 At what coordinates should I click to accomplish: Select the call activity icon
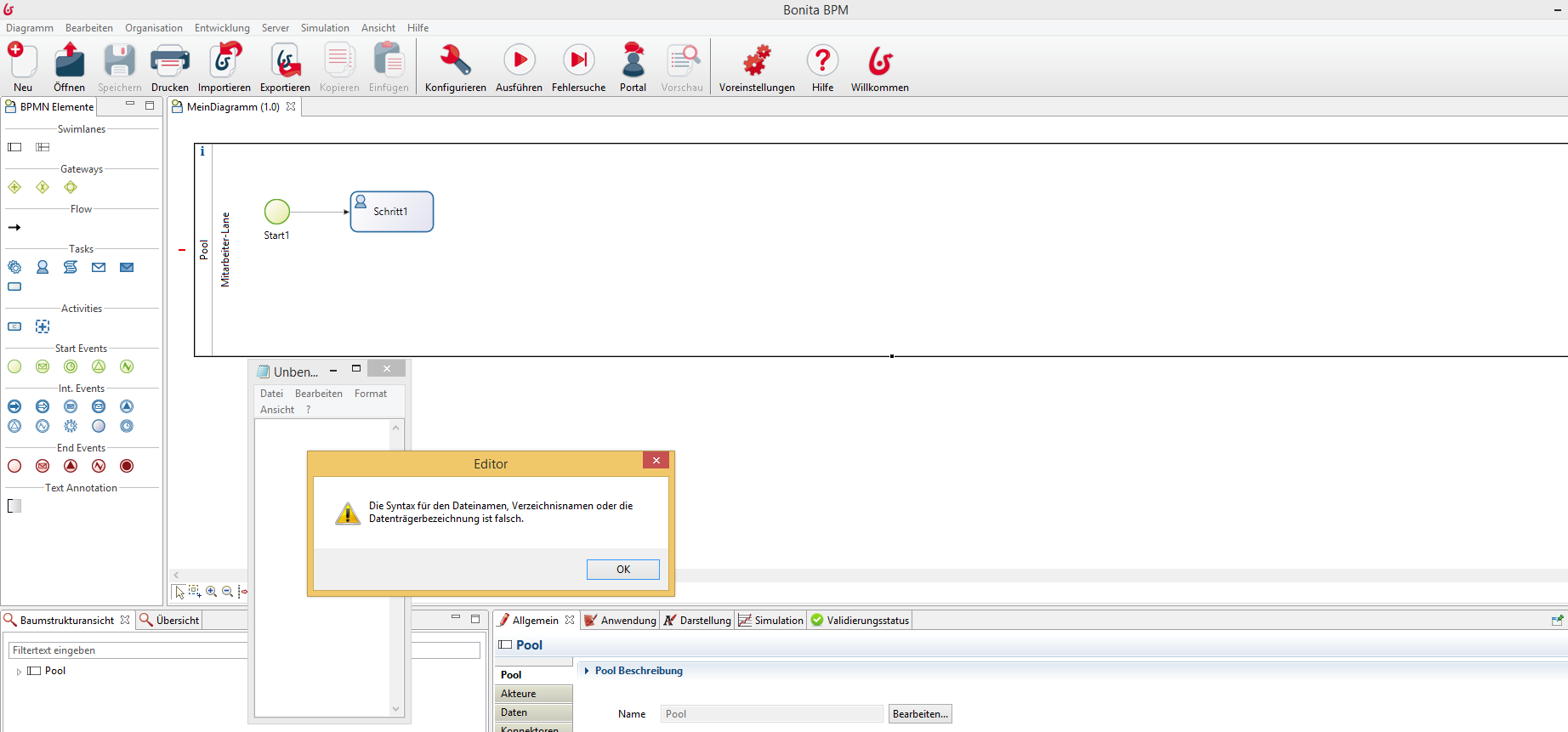(x=14, y=326)
